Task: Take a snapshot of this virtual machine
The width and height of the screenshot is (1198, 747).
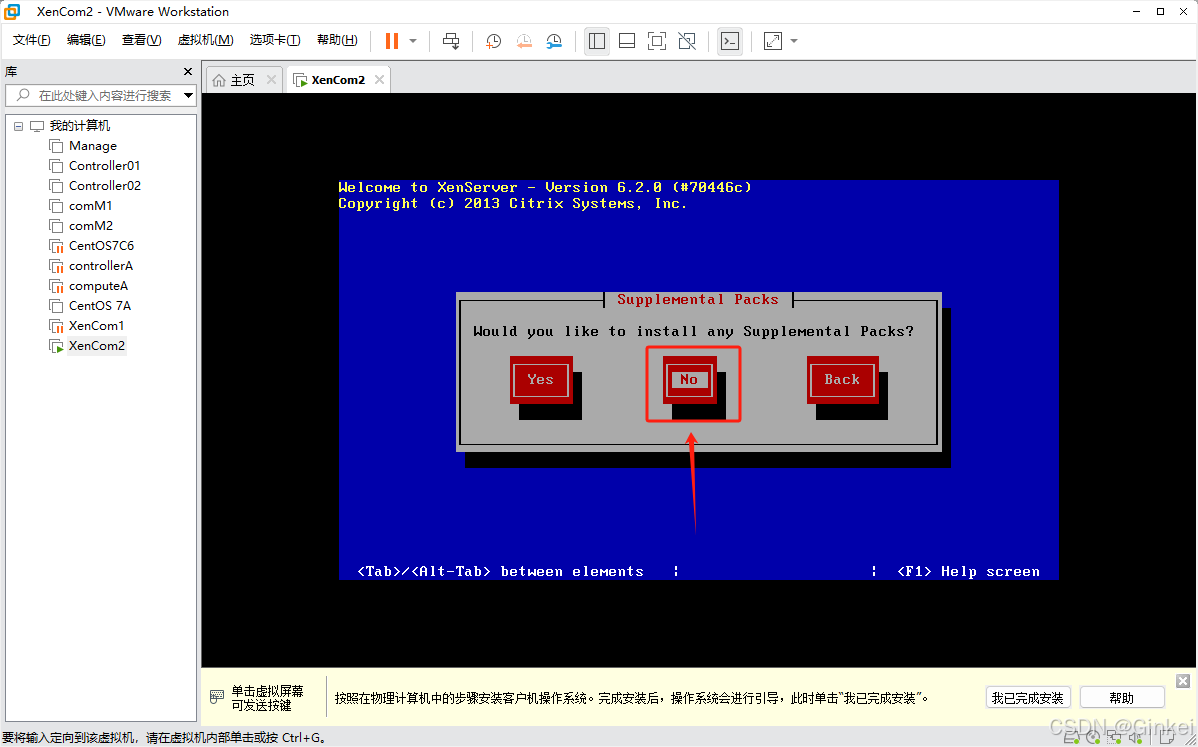Action: click(x=494, y=41)
